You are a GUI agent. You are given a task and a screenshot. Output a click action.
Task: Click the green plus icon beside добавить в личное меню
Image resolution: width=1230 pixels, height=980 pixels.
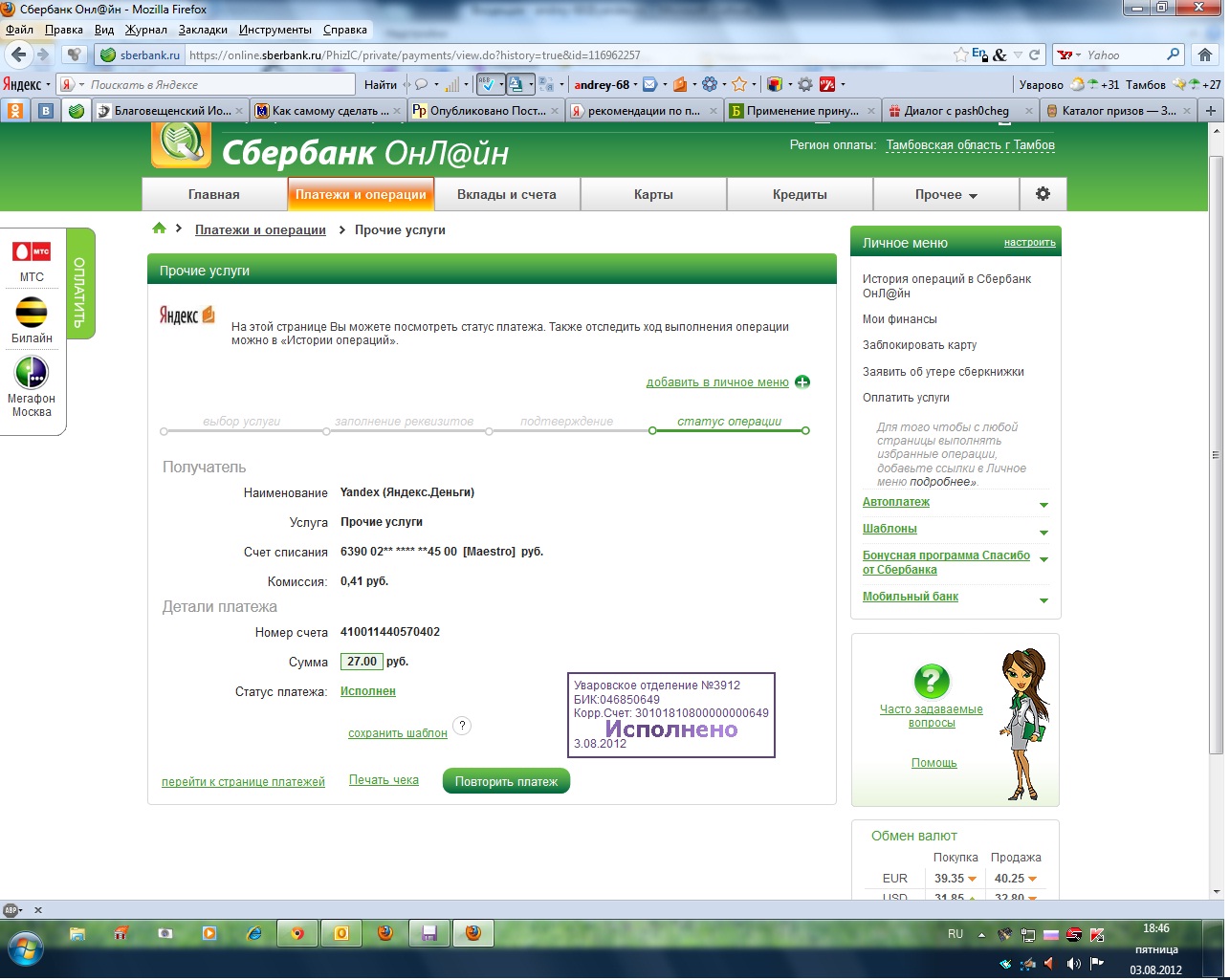pos(802,382)
